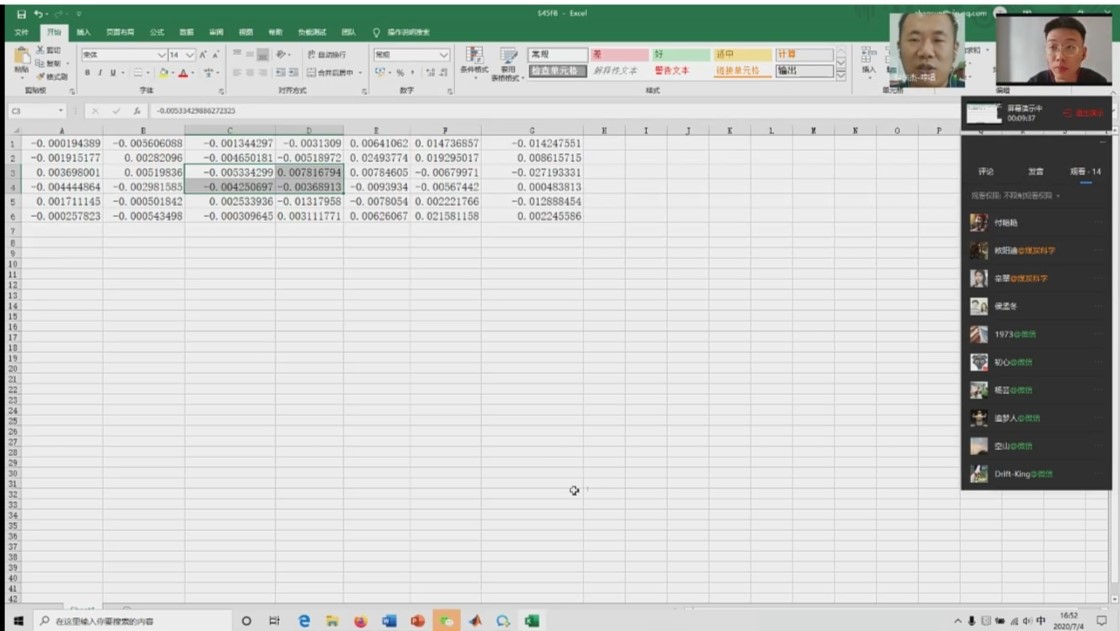Apply the 警告文本 warning text style
The image size is (1120, 631).
click(671, 71)
